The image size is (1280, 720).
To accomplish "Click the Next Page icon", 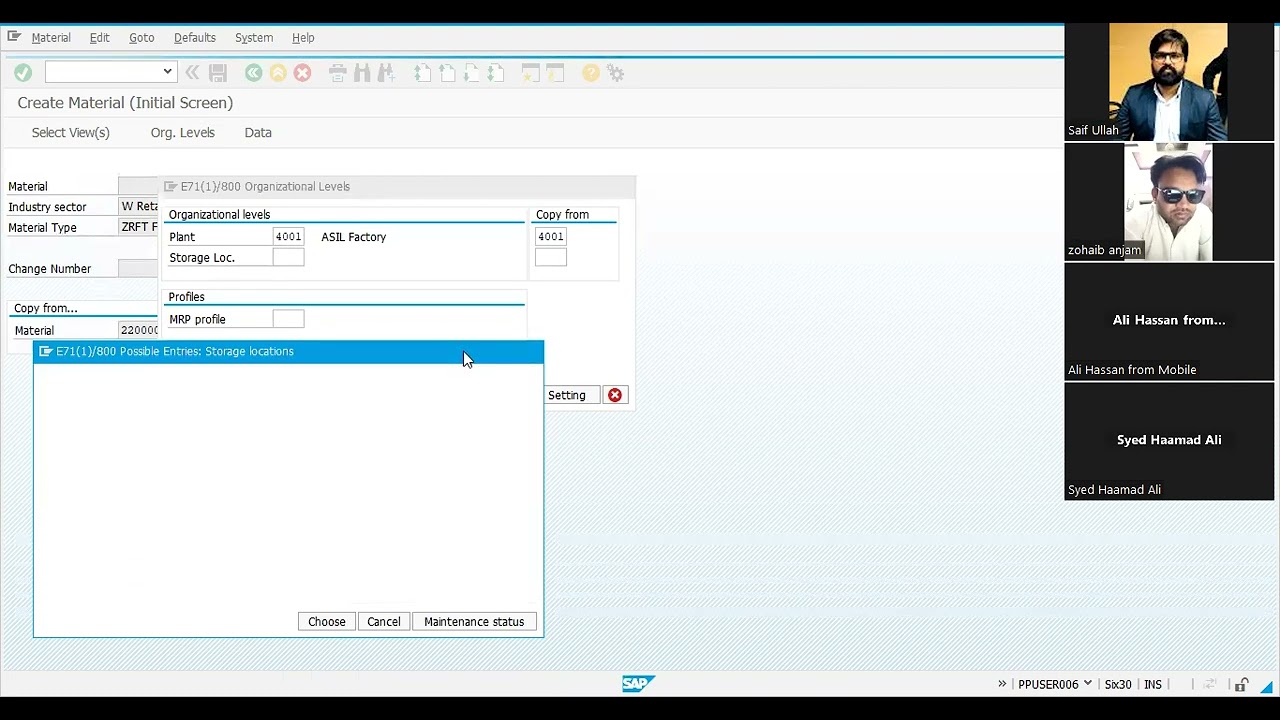I will (x=471, y=73).
